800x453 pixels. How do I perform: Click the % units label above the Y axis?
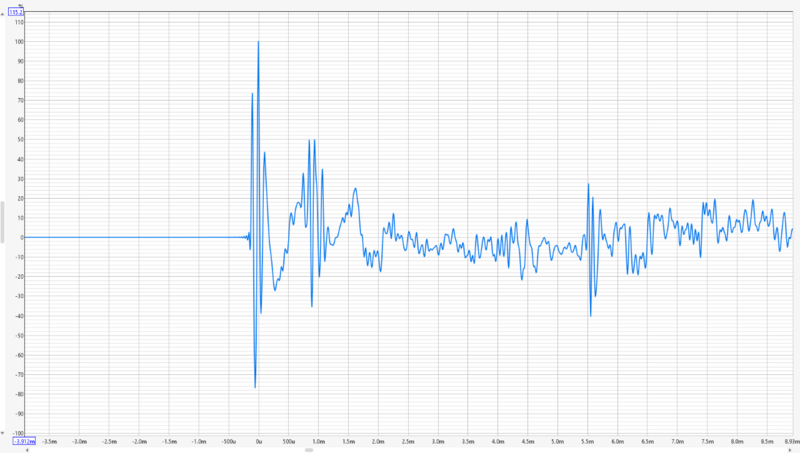click(21, 6)
